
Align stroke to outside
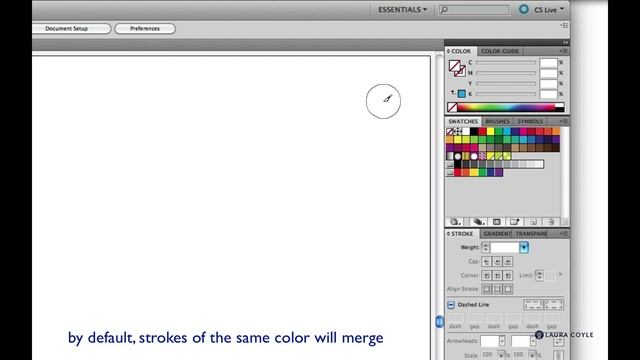[x=508, y=289]
